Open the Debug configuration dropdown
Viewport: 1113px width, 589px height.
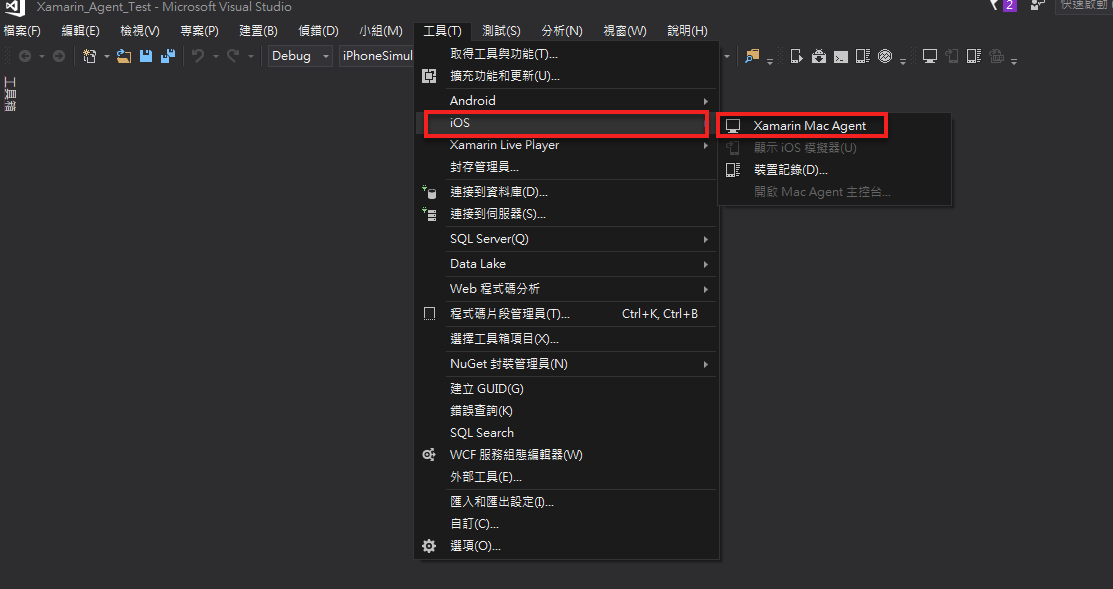(x=299, y=56)
